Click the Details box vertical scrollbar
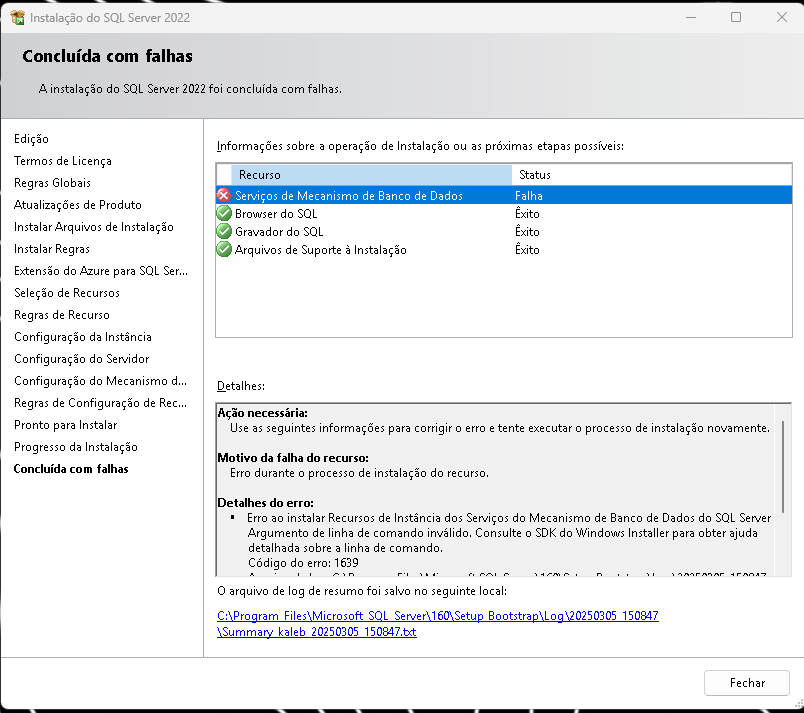Viewport: 804px width, 713px height. (x=783, y=466)
